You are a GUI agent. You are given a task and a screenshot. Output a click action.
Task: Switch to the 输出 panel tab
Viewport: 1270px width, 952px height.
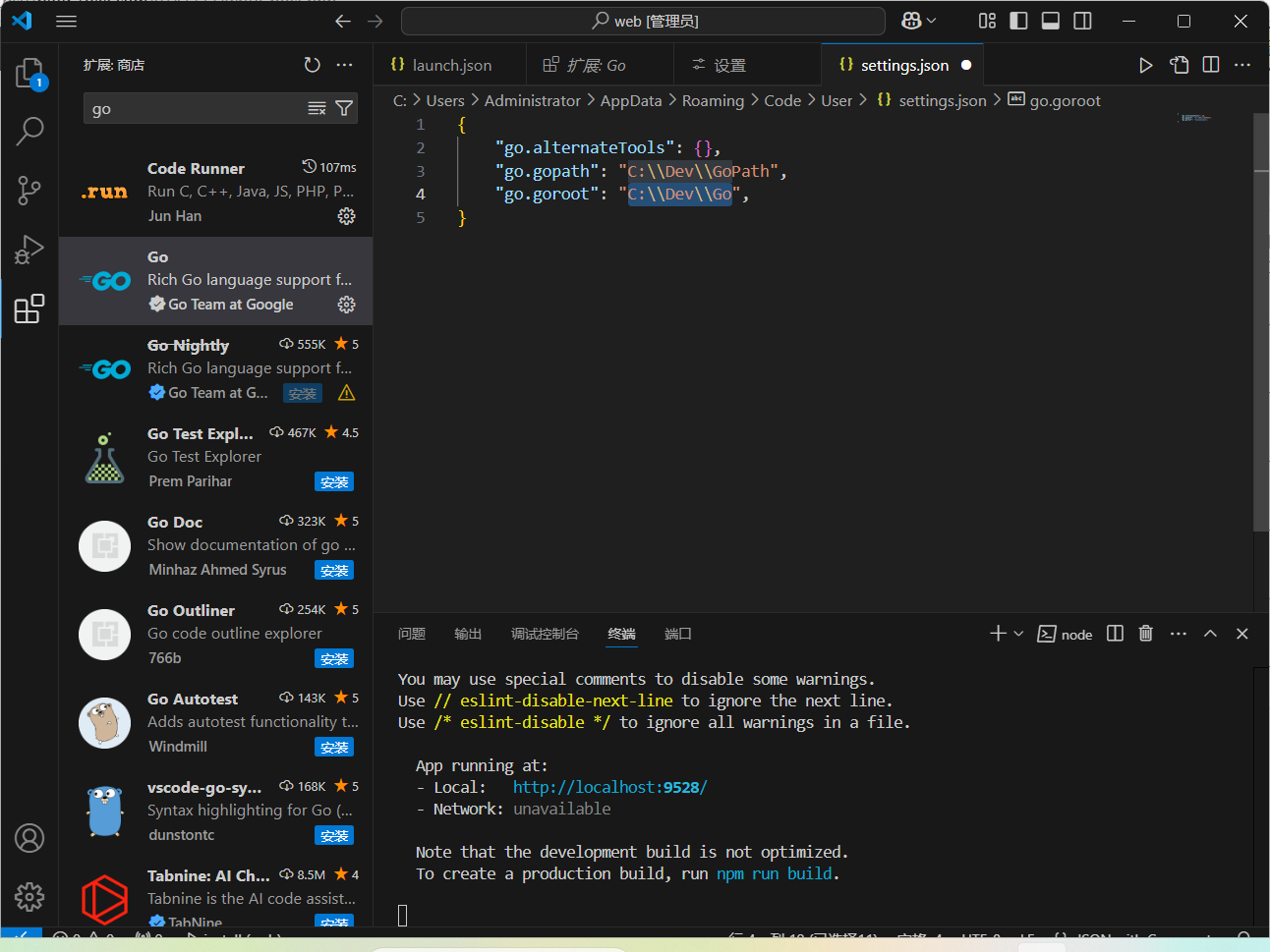tap(468, 634)
